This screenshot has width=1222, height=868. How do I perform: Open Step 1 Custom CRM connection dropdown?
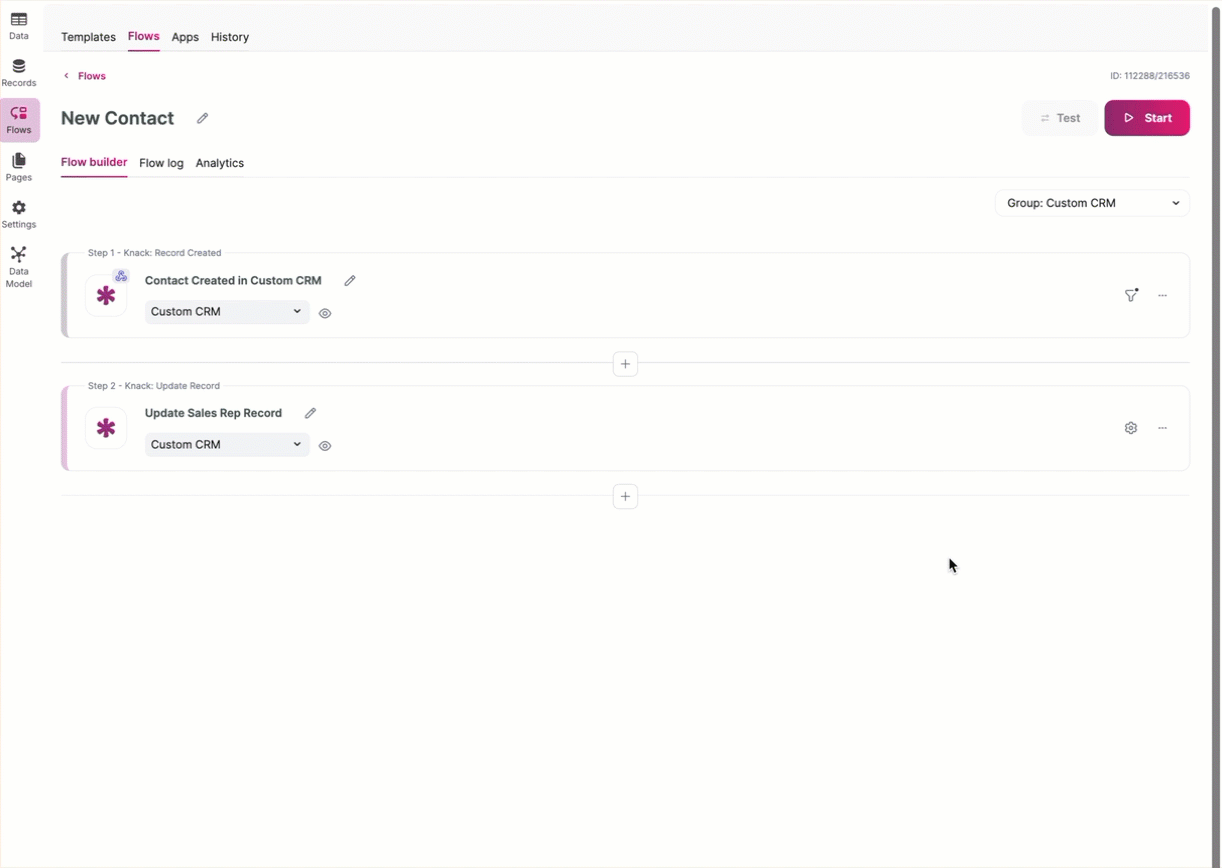pos(226,312)
